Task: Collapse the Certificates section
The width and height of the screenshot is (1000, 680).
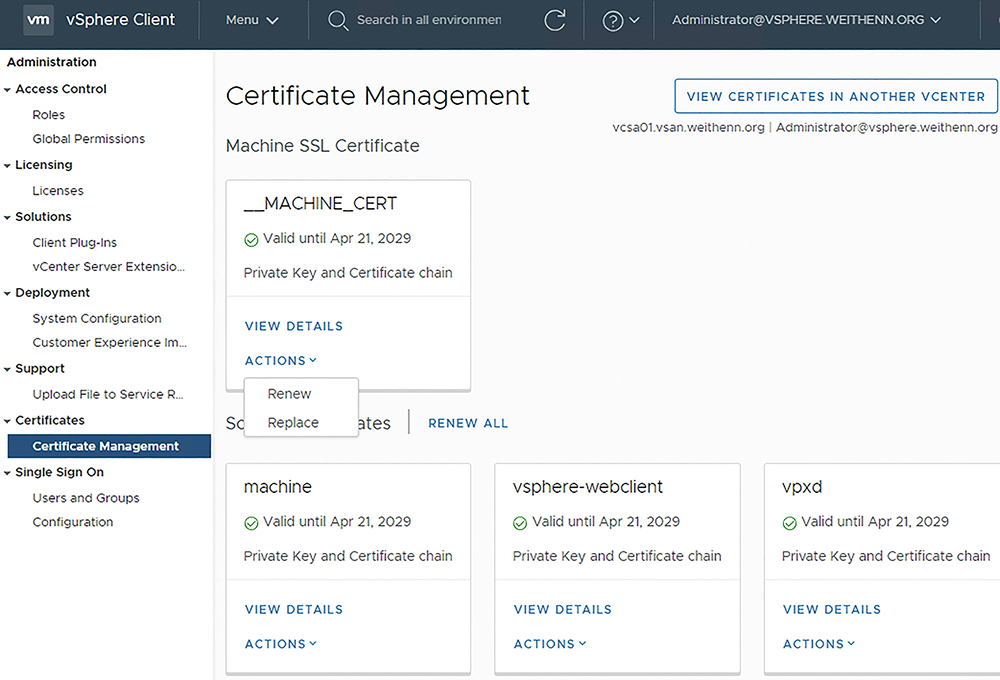Action: click(x=8, y=421)
